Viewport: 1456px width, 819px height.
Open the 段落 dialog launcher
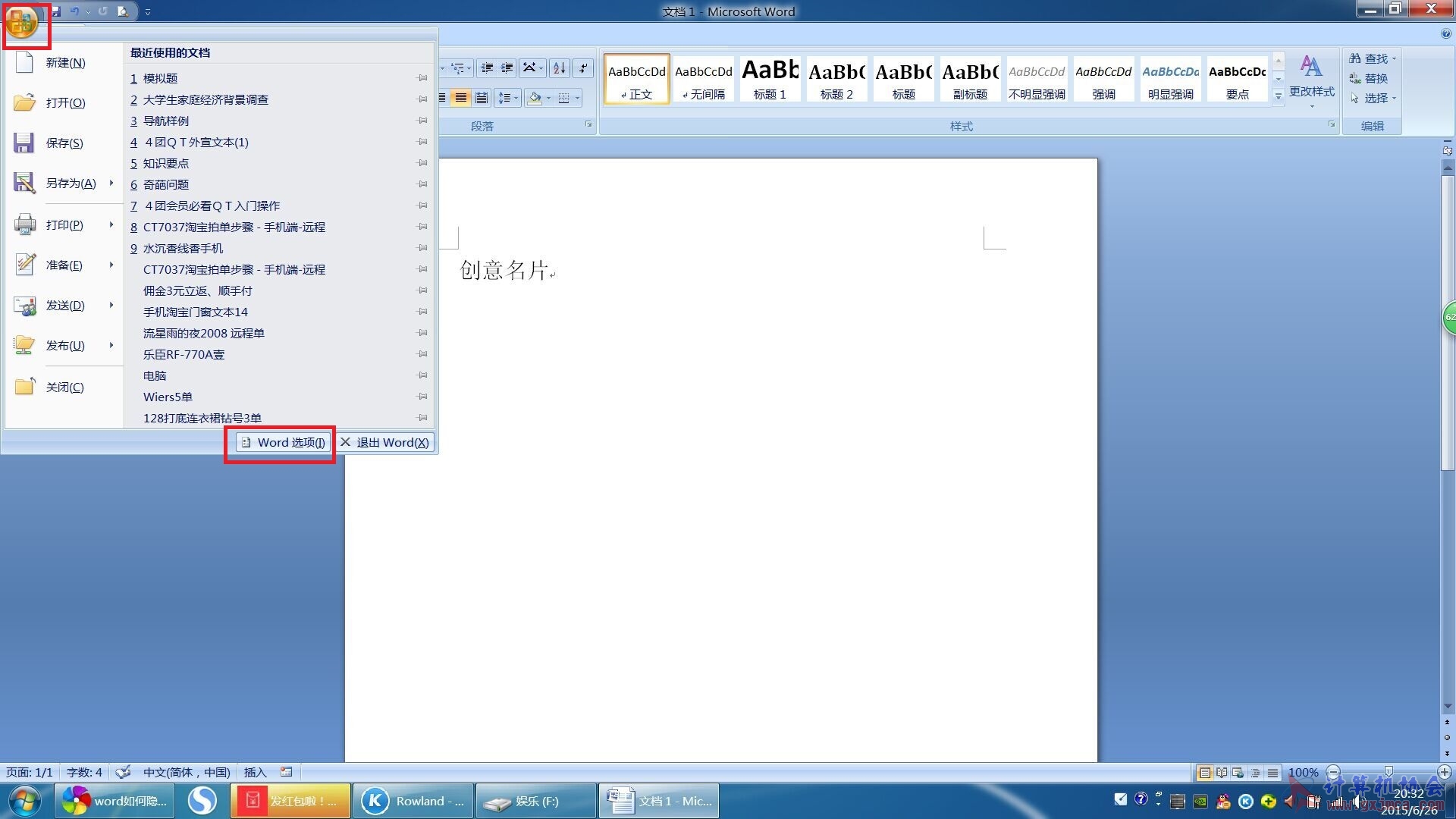(588, 125)
